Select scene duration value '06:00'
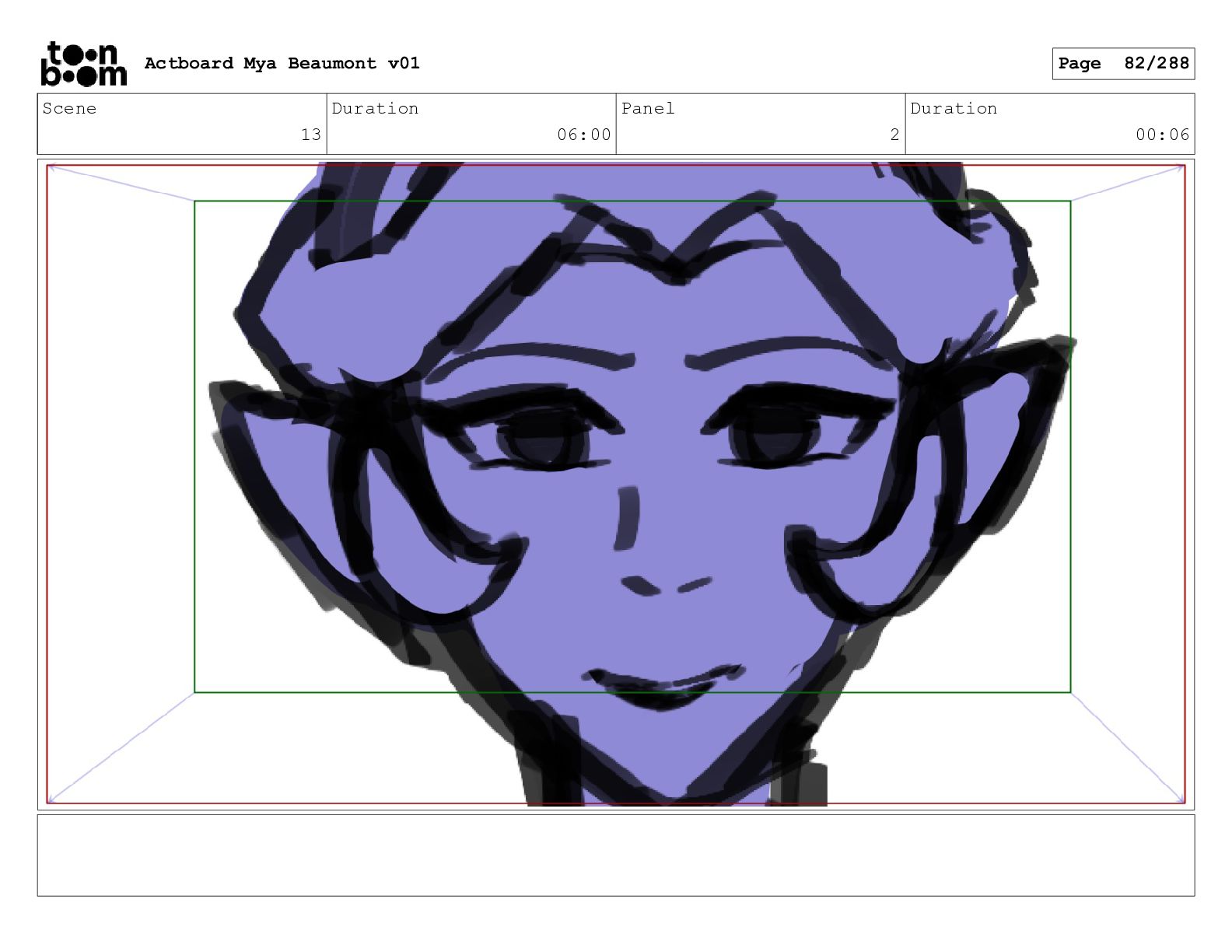Screen dimensions: 1232x952 click(x=583, y=135)
